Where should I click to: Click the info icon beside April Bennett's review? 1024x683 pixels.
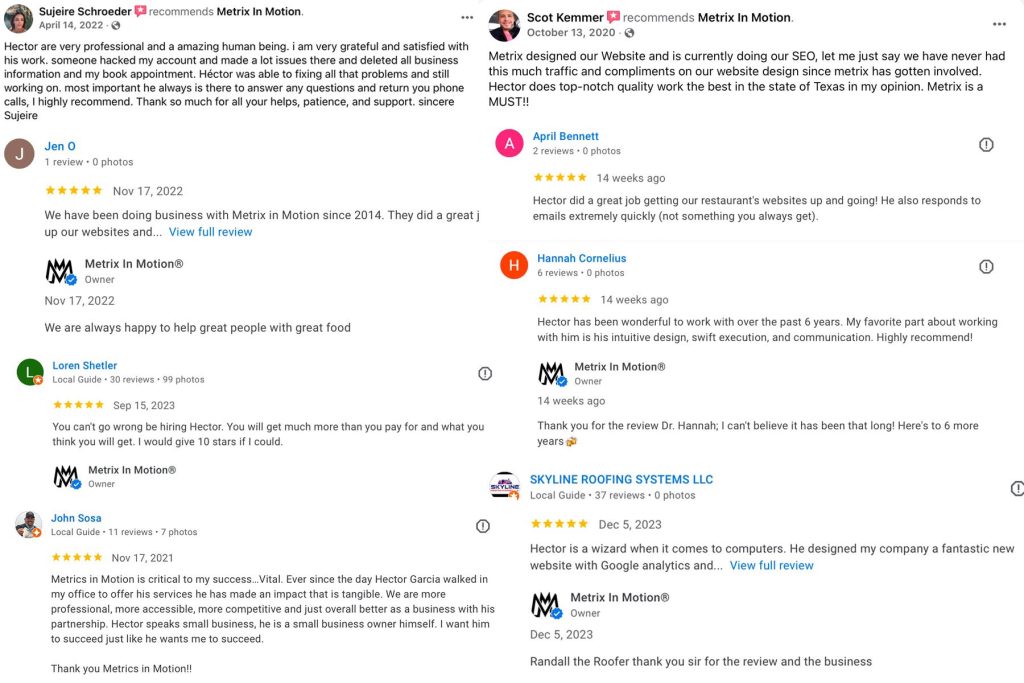coord(986,145)
